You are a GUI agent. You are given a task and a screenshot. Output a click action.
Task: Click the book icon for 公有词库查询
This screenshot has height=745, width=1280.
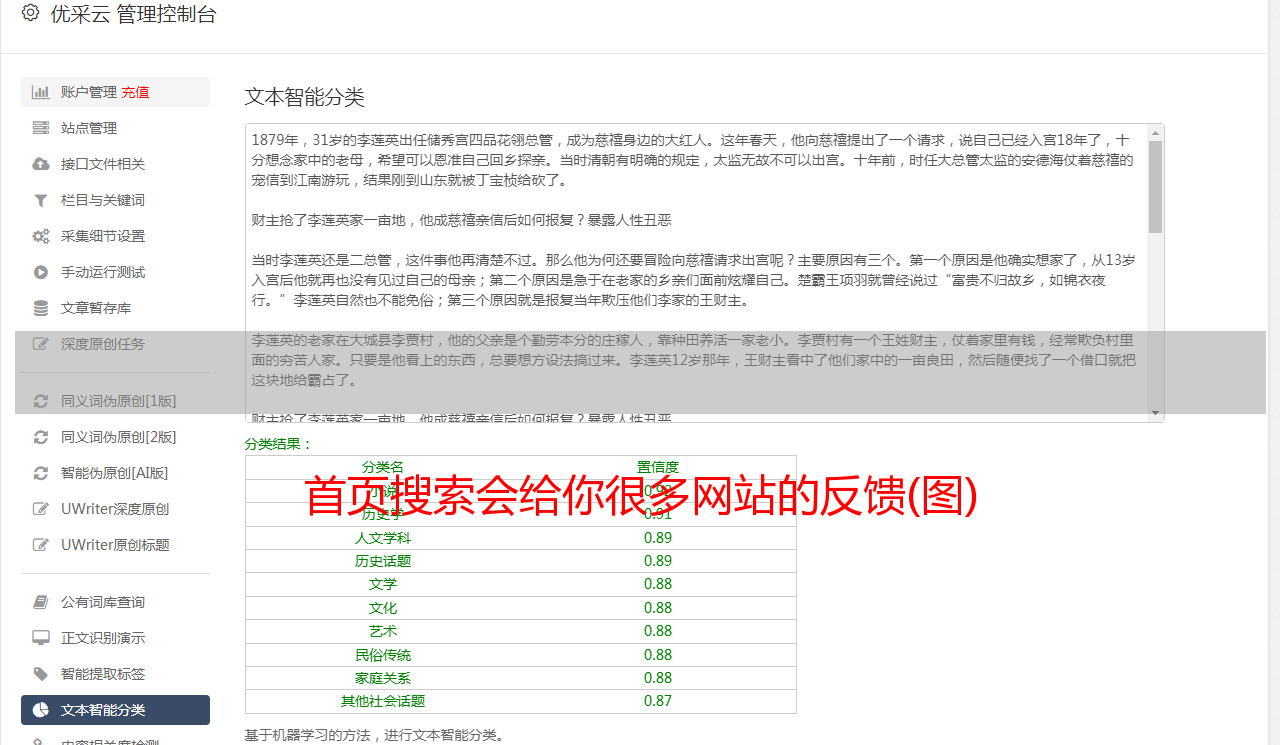click(41, 602)
